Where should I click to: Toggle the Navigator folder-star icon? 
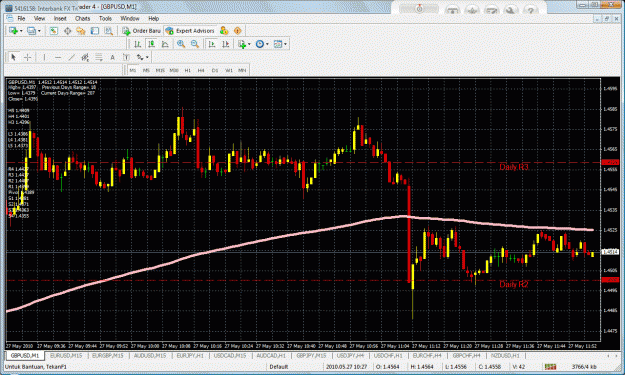81,31
